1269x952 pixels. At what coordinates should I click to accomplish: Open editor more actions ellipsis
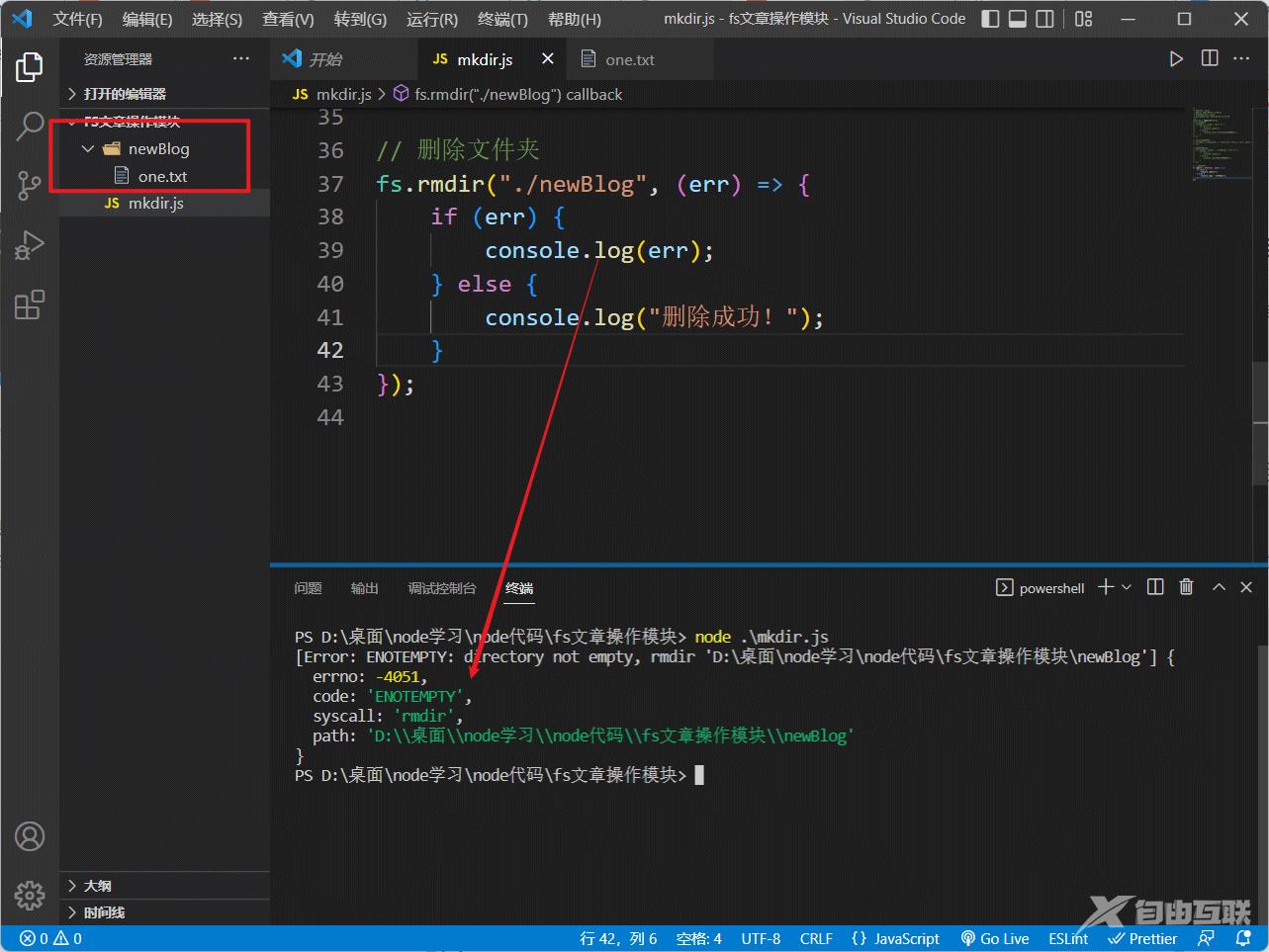coord(1241,59)
